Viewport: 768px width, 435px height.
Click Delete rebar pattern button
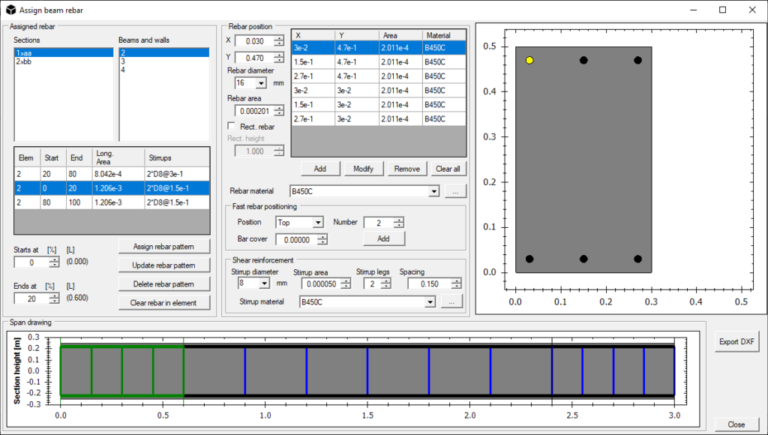[x=163, y=284]
